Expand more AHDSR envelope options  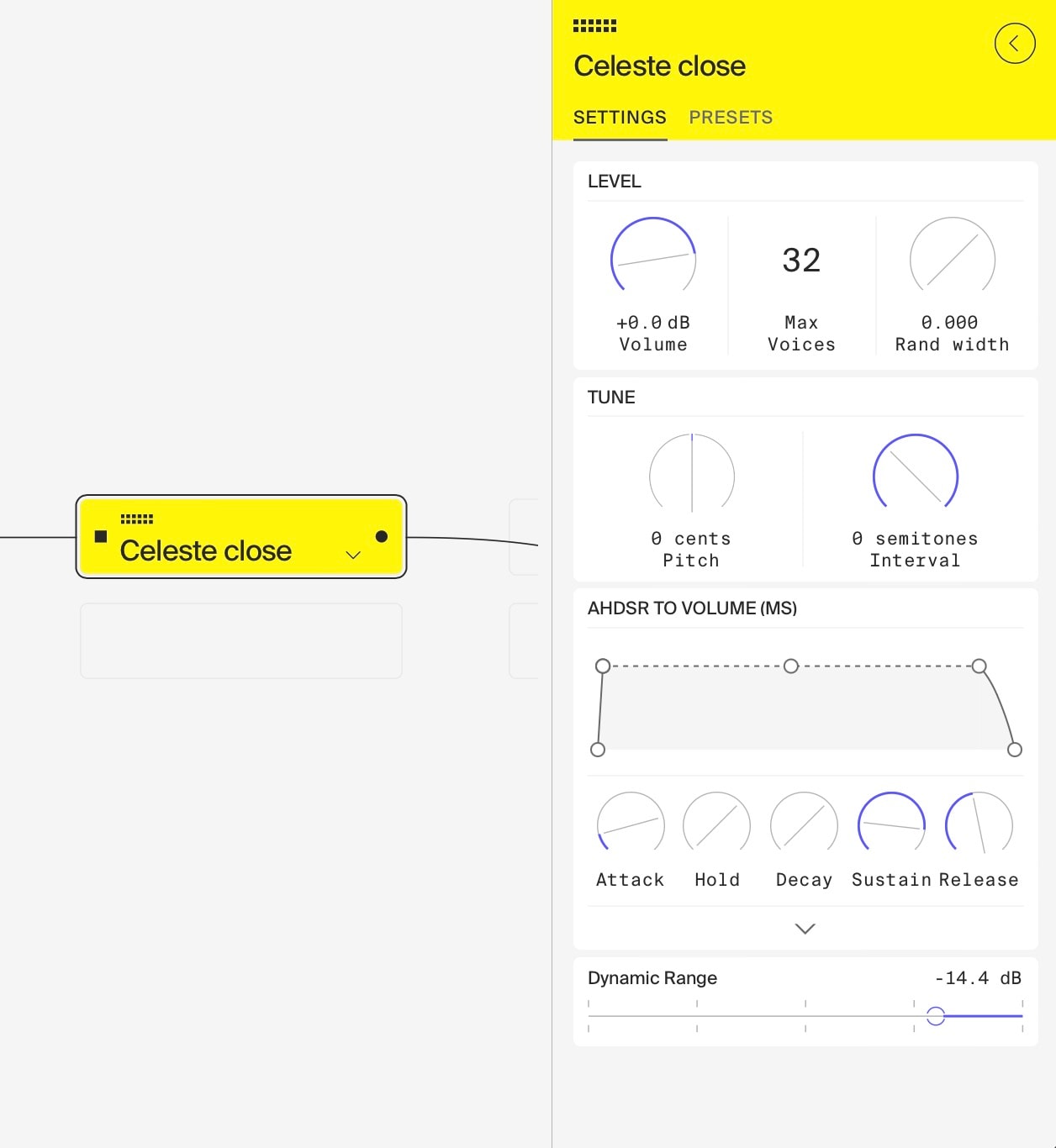pos(805,929)
